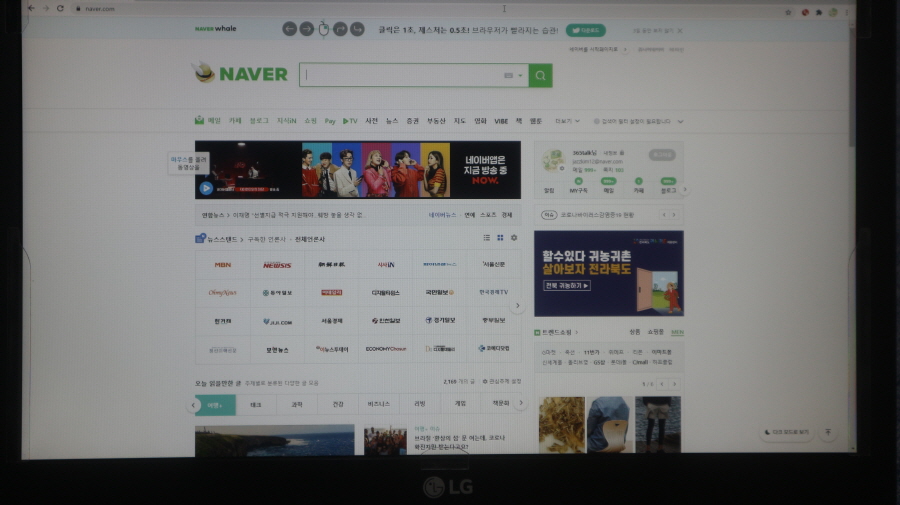Close the Naver Whale promotion banner
This screenshot has height=505, width=900.
coord(680,30)
